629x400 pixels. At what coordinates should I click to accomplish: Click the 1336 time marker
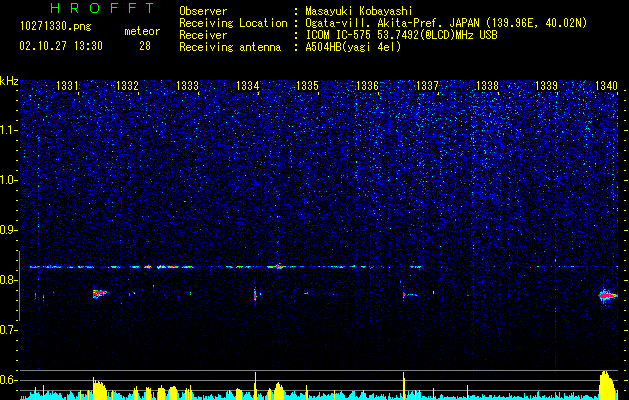pyautogui.click(x=367, y=85)
